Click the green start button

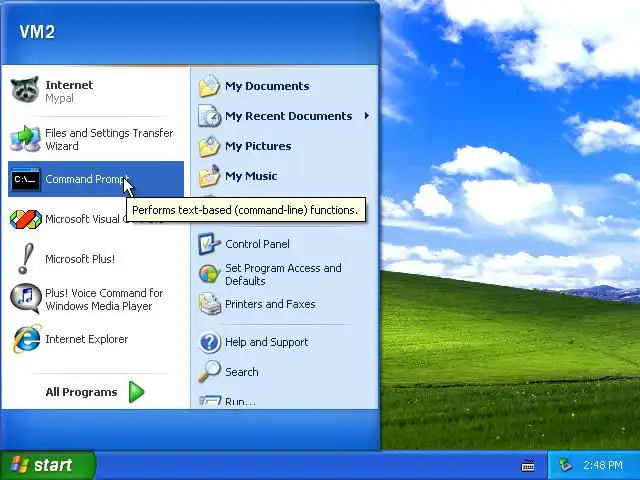(x=47, y=465)
